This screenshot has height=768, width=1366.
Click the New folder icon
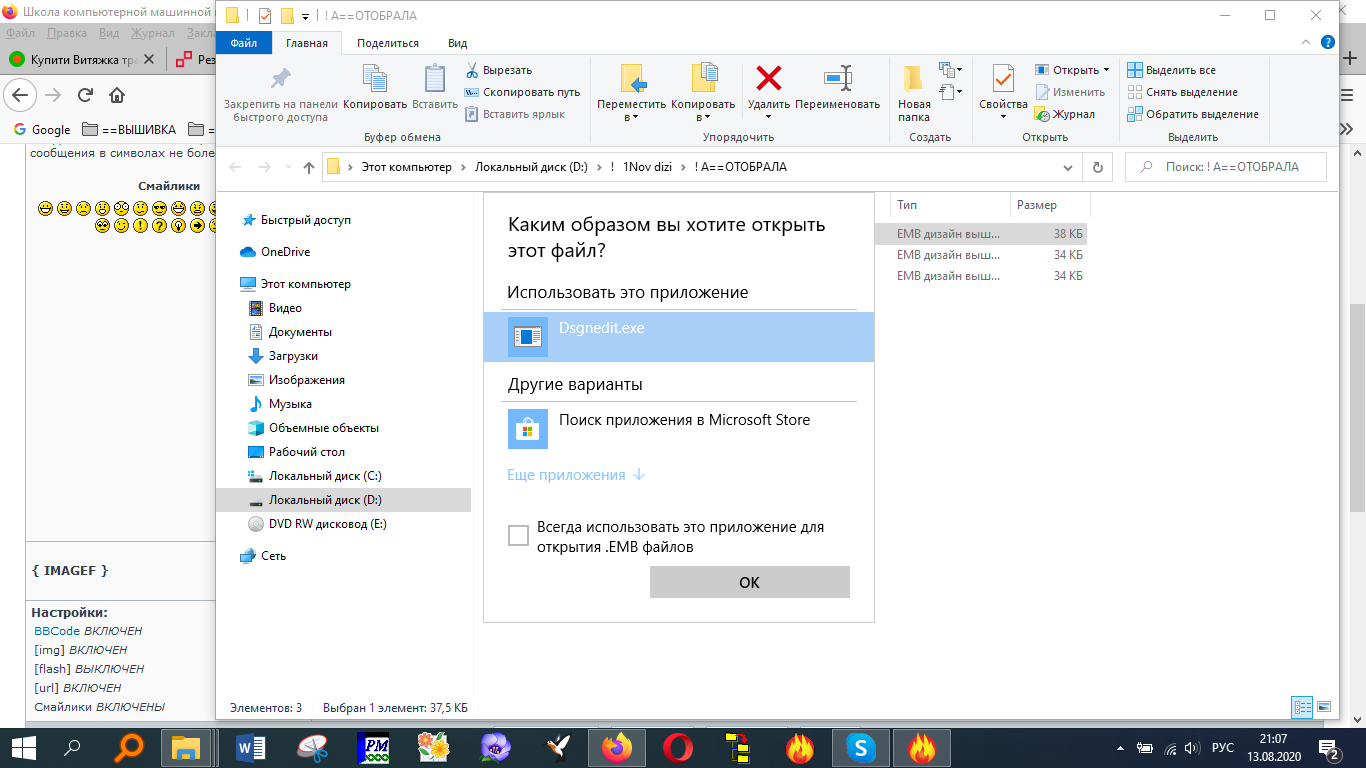click(x=913, y=79)
